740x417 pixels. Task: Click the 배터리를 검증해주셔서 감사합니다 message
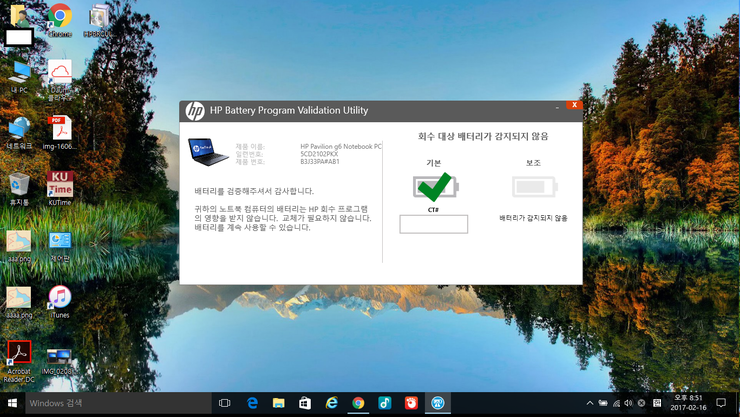pos(254,191)
